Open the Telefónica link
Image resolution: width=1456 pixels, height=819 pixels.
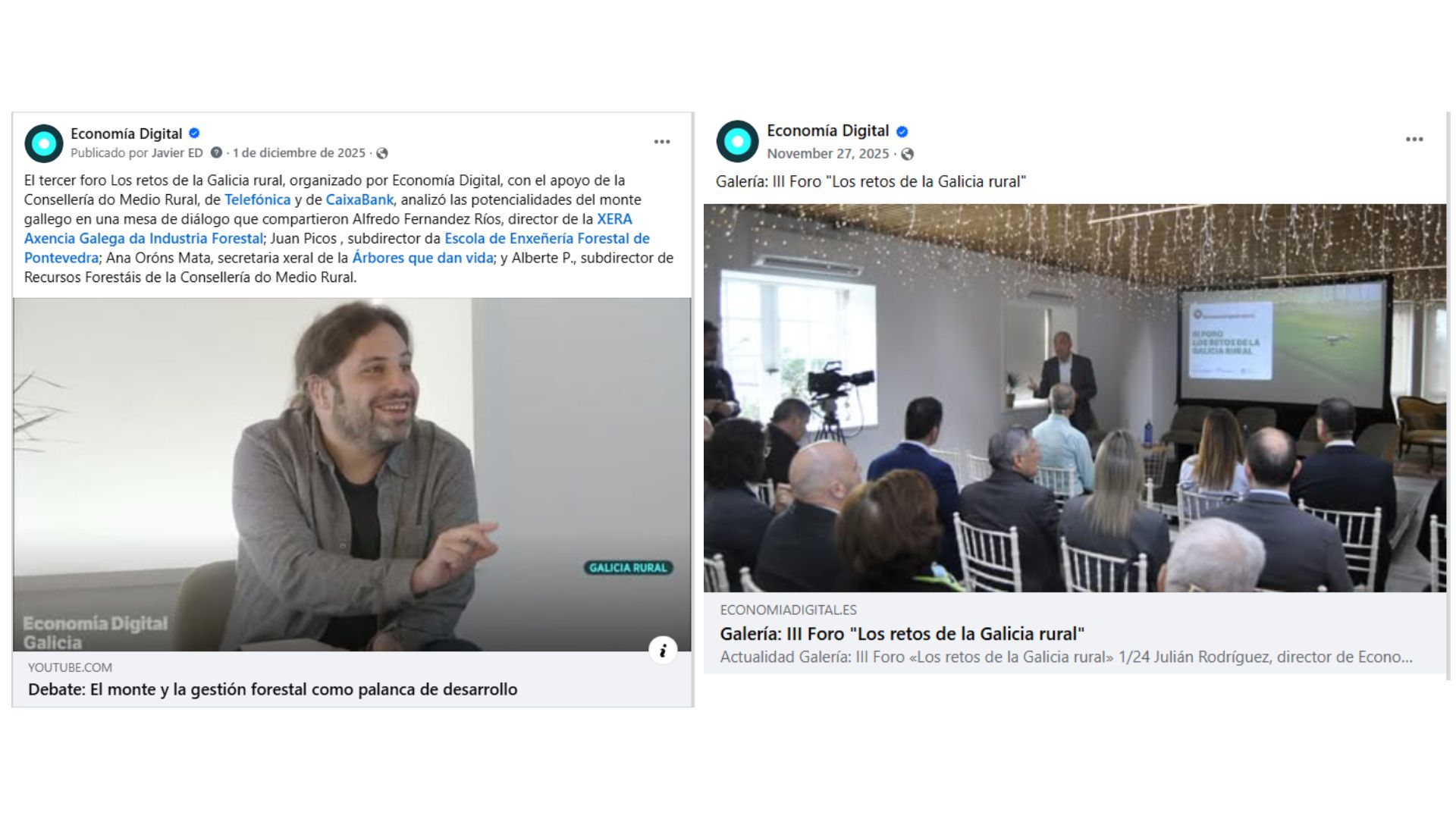point(258,199)
